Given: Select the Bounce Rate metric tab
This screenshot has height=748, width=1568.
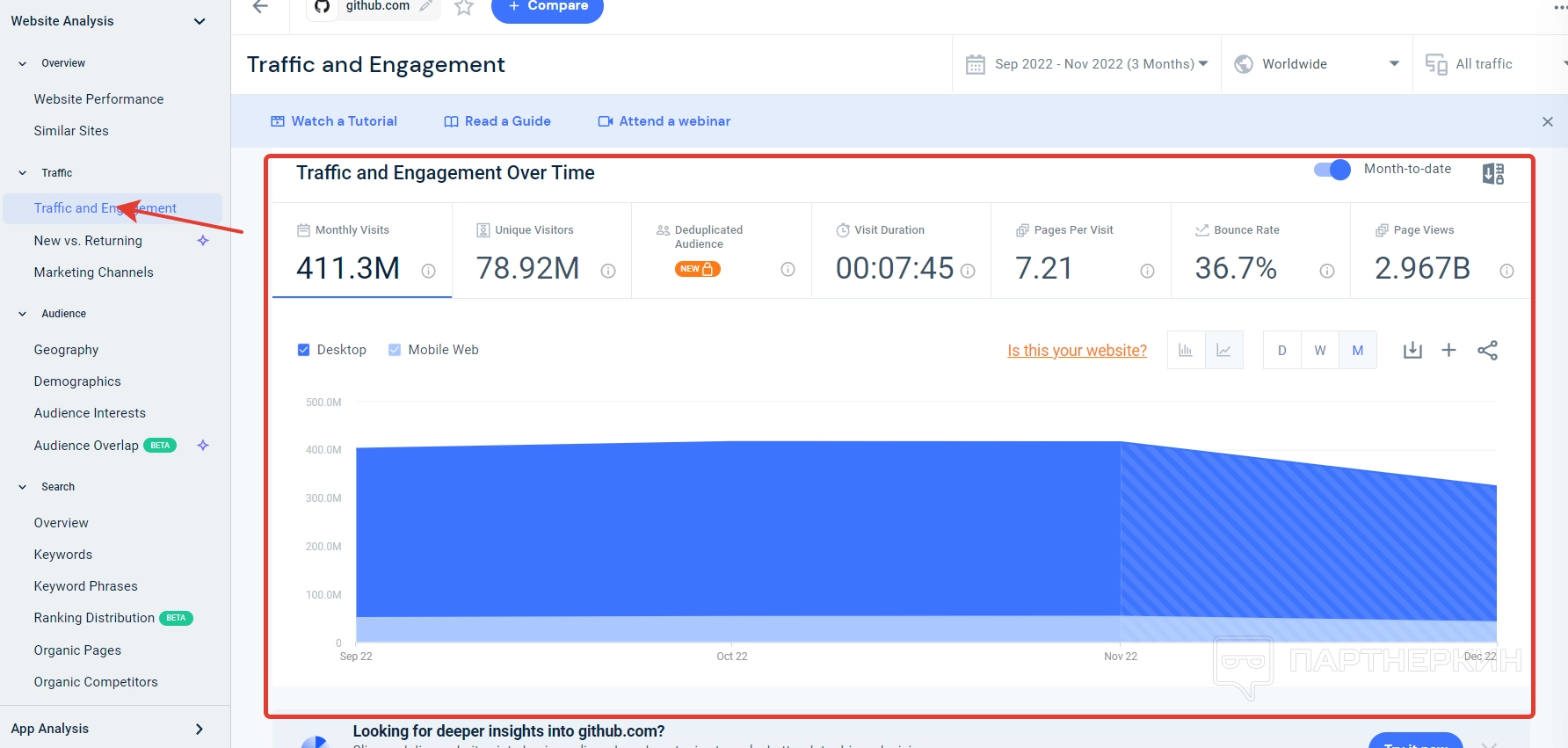Looking at the screenshot, I should (1261, 251).
